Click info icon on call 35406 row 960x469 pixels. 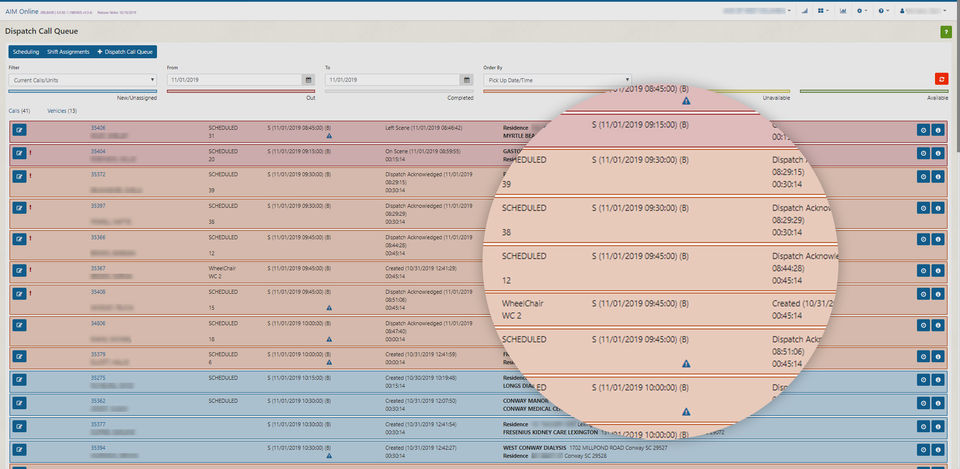point(938,130)
